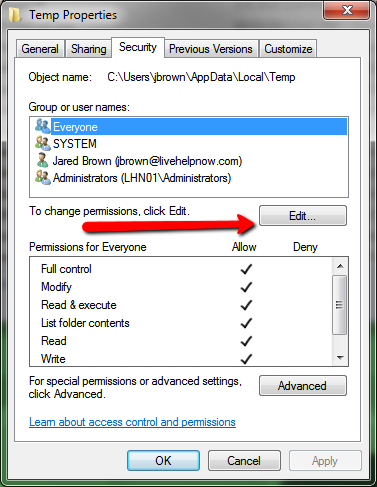The image size is (377, 487).
Task: Click the Read & execute permission row
Action: (x=182, y=305)
